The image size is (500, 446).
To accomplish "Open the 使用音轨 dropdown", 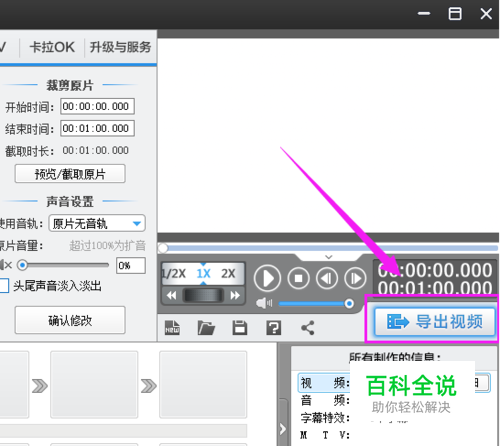I will point(97,223).
